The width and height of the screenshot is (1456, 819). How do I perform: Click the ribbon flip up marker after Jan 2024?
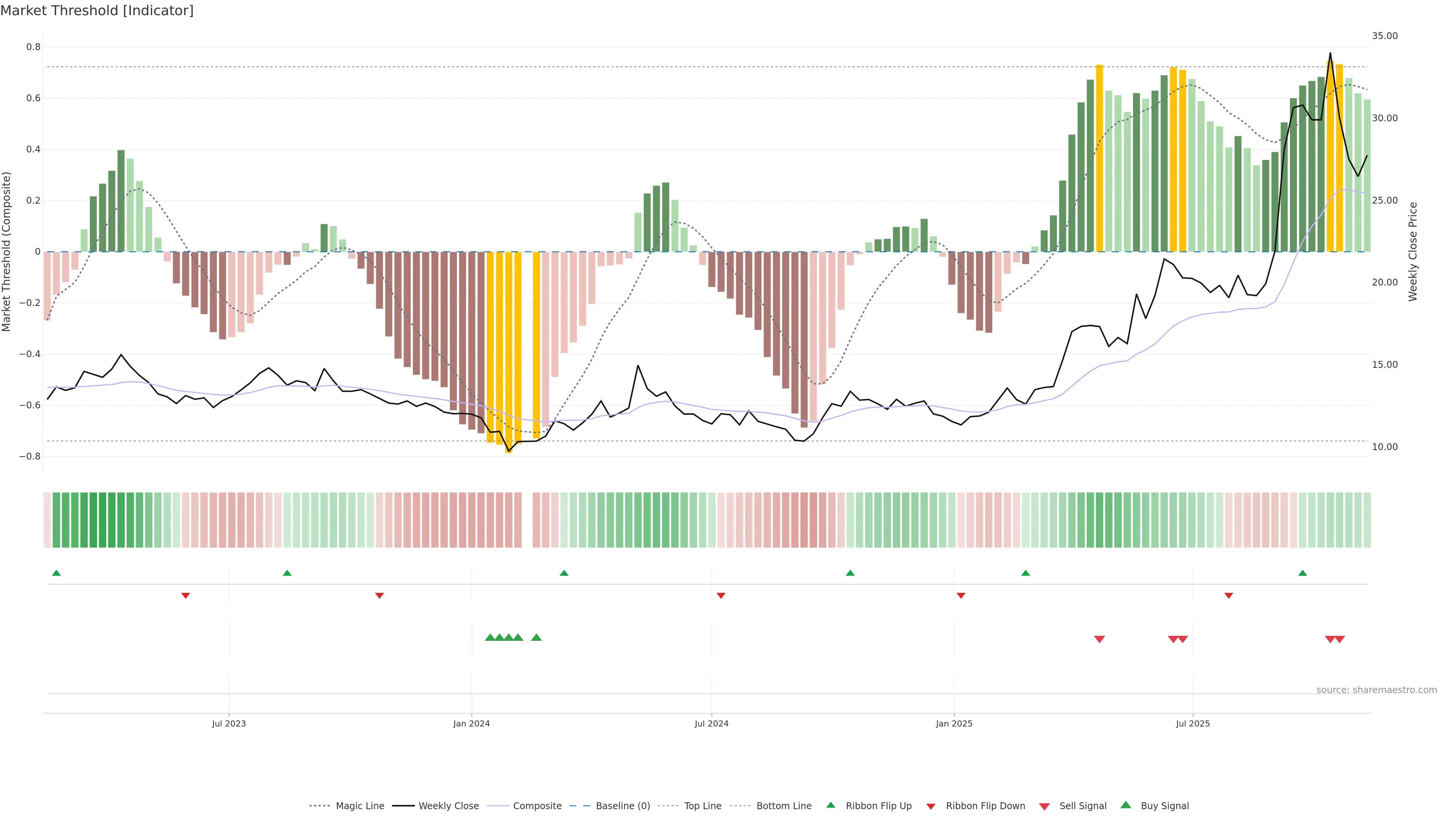(x=563, y=573)
